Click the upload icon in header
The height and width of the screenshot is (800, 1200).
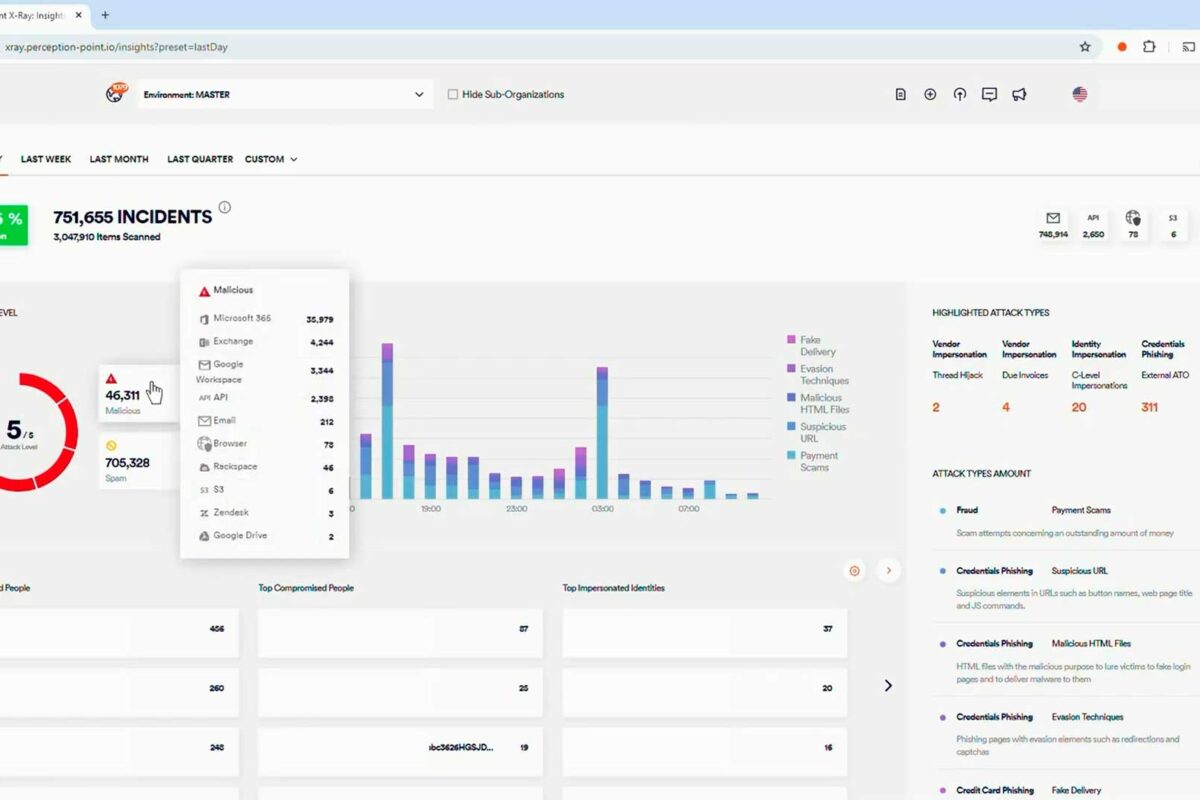[960, 94]
